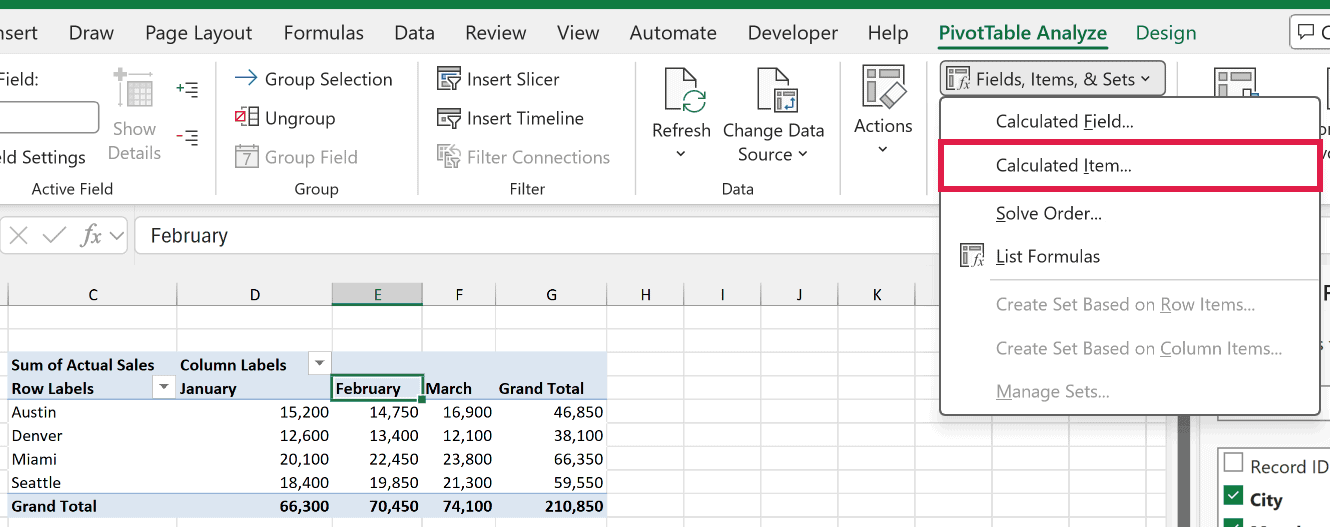
Task: Select the Austin row label cell
Action: pos(92,412)
